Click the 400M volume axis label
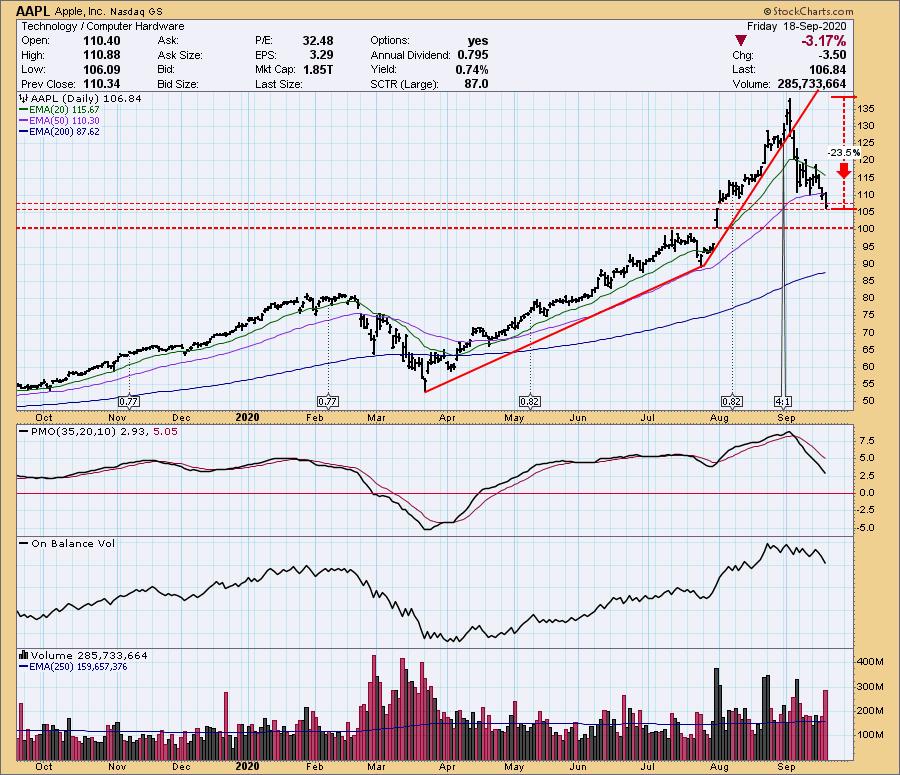Screen dimensions: 900x775 (871, 661)
